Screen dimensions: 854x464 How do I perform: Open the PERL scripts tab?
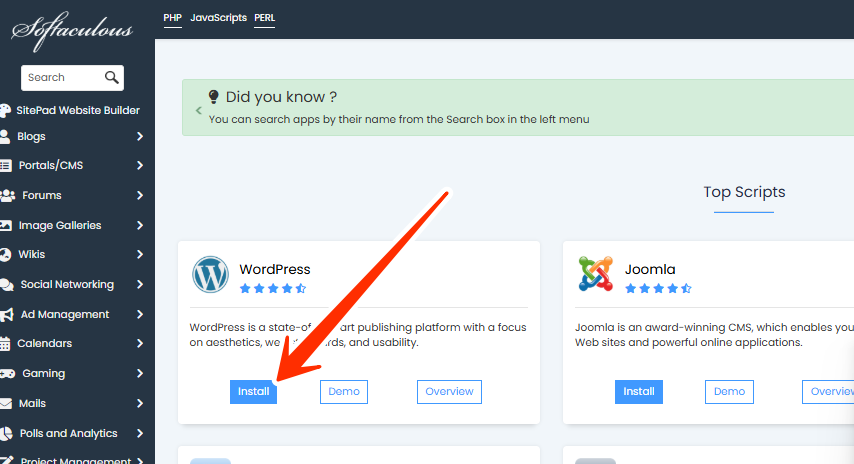265,18
